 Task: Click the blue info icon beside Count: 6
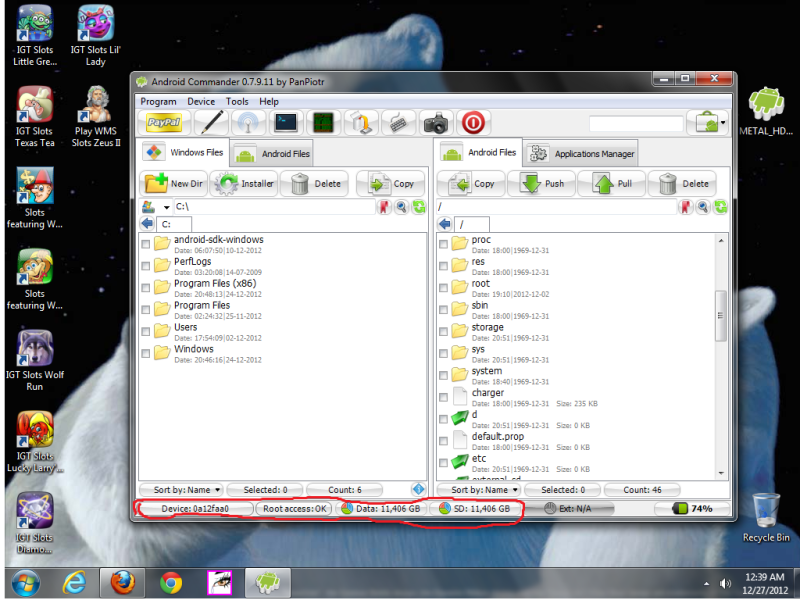[x=418, y=490]
